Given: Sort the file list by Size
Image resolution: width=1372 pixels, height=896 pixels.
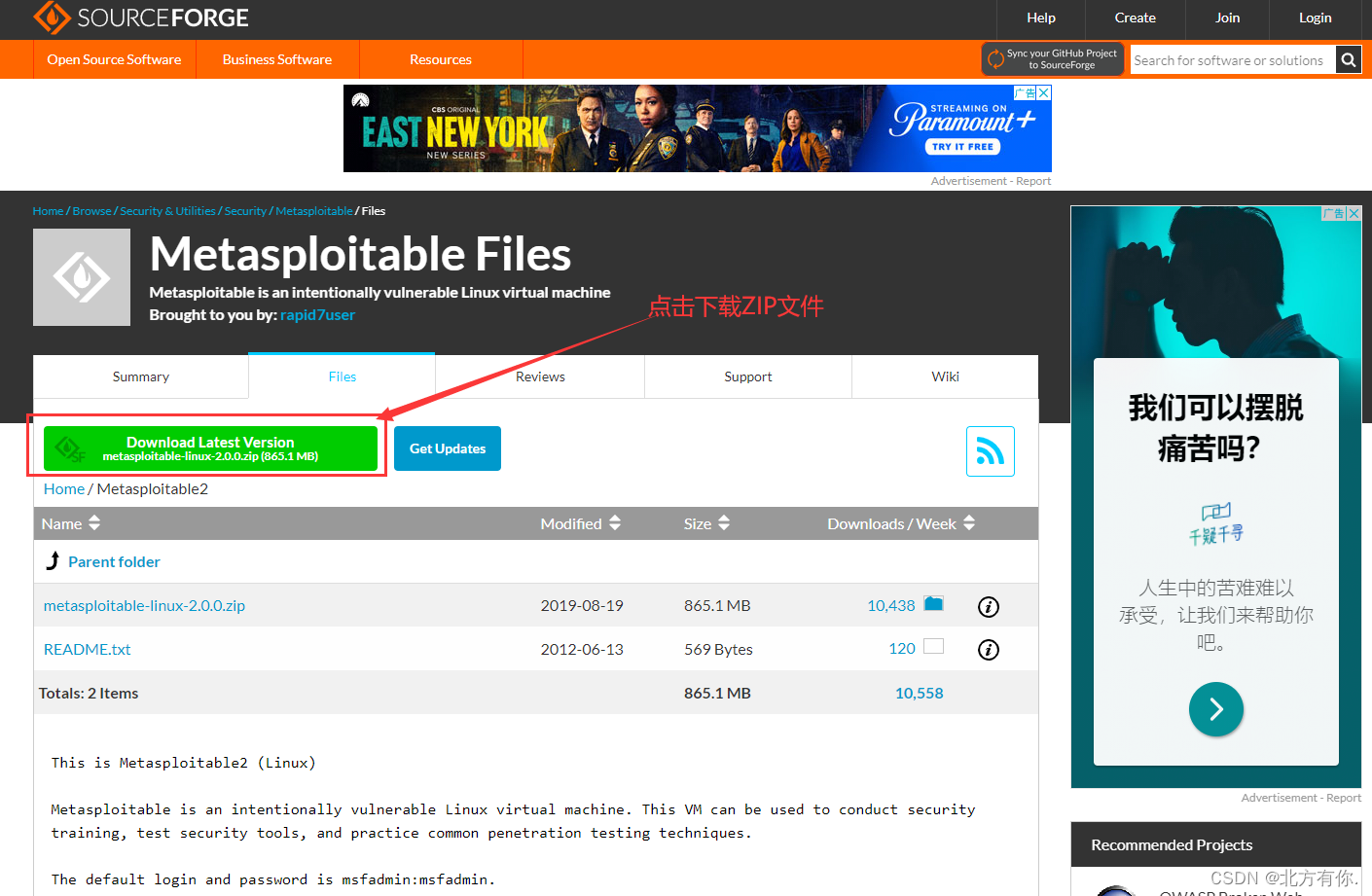Looking at the screenshot, I should [x=706, y=523].
